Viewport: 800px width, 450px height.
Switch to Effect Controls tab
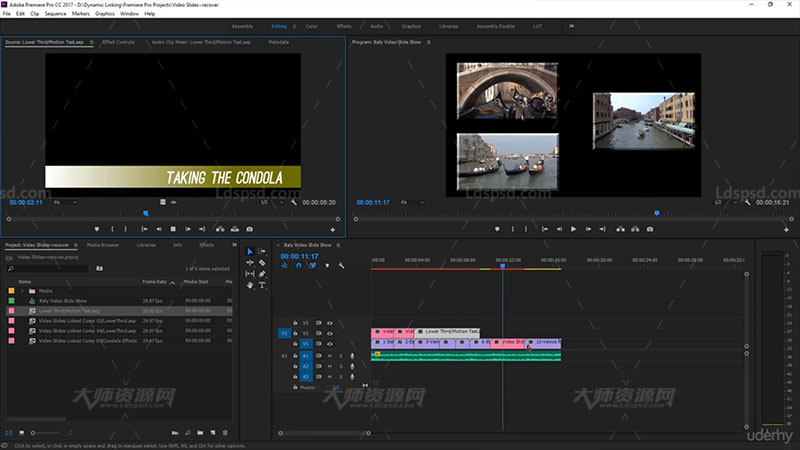[118, 42]
